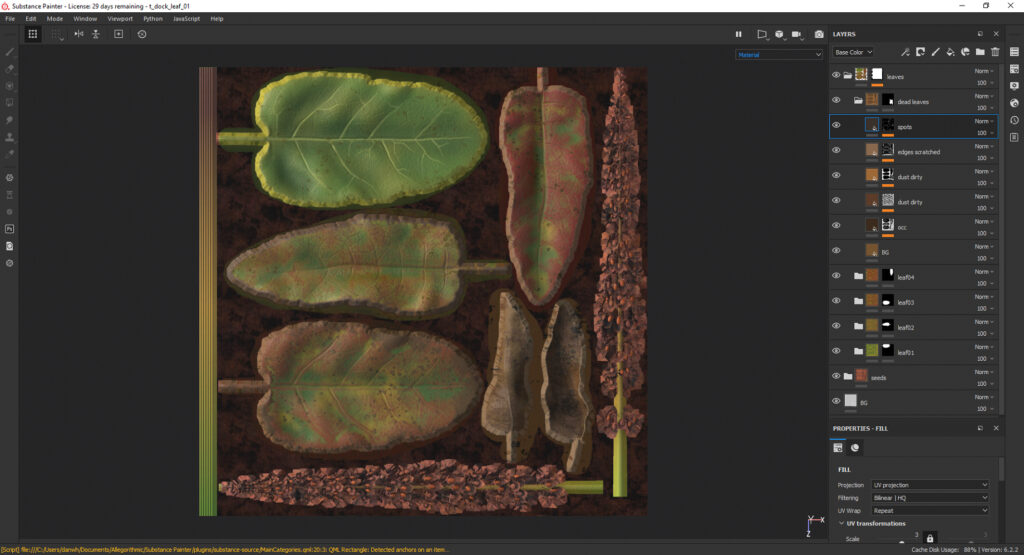The width and height of the screenshot is (1024, 555).
Task: Select the Clone stamp tool
Action: point(10,137)
